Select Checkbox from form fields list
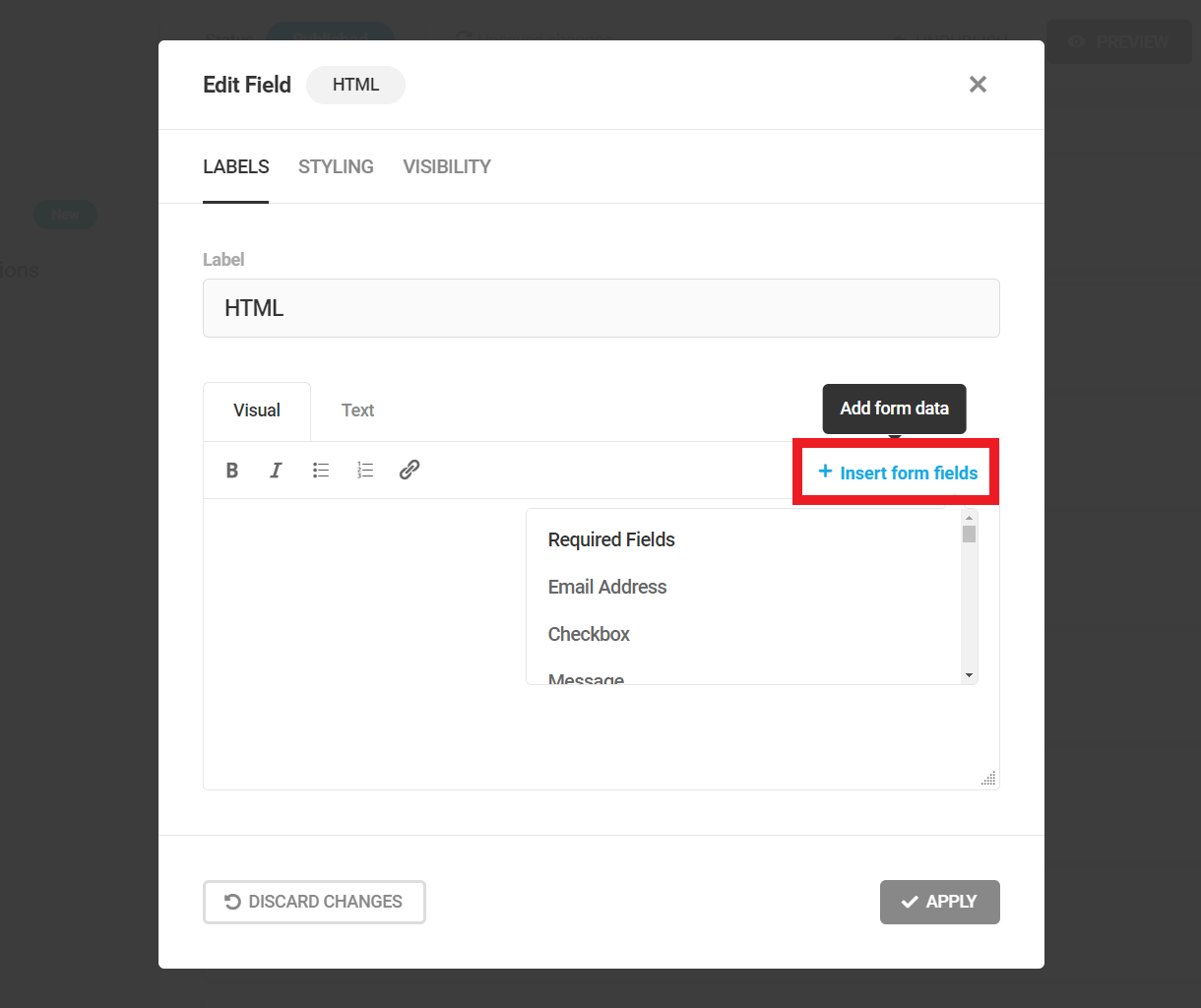 click(589, 634)
